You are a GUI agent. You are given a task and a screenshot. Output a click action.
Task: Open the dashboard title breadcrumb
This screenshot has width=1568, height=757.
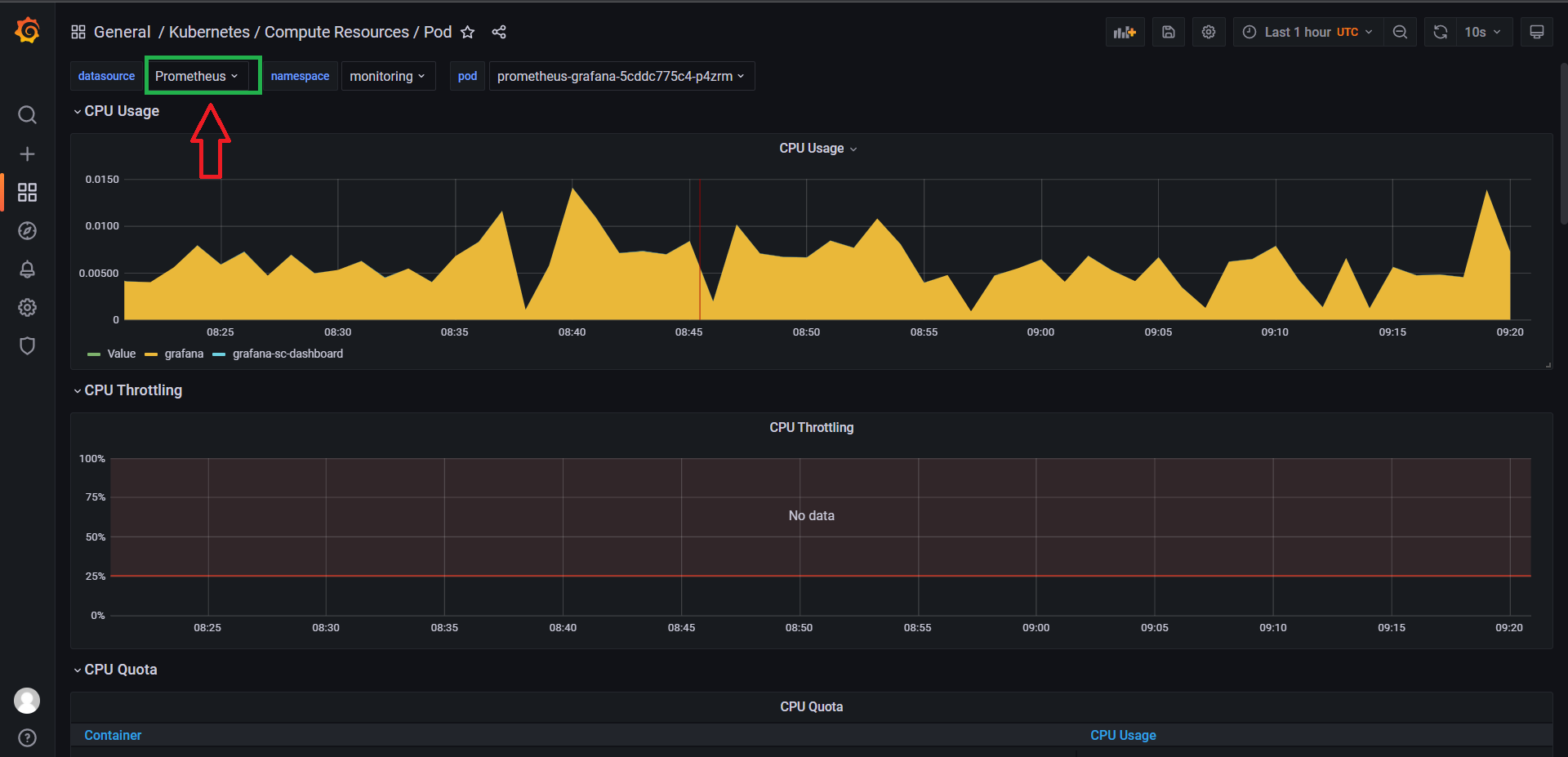(310, 32)
